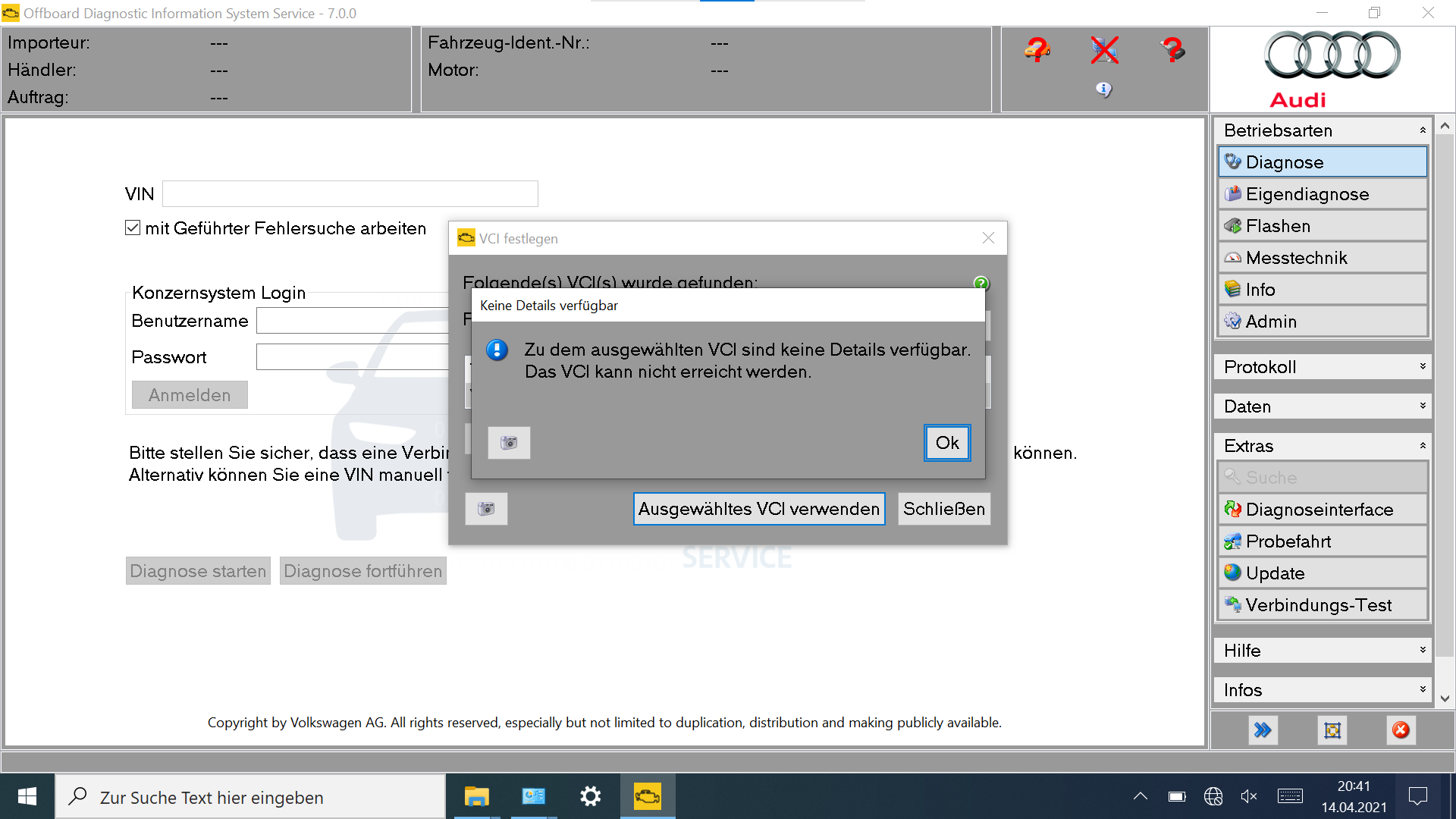The width and height of the screenshot is (1456, 819).
Task: Select the Probefahrt icon in Extras
Action: coord(1231,541)
